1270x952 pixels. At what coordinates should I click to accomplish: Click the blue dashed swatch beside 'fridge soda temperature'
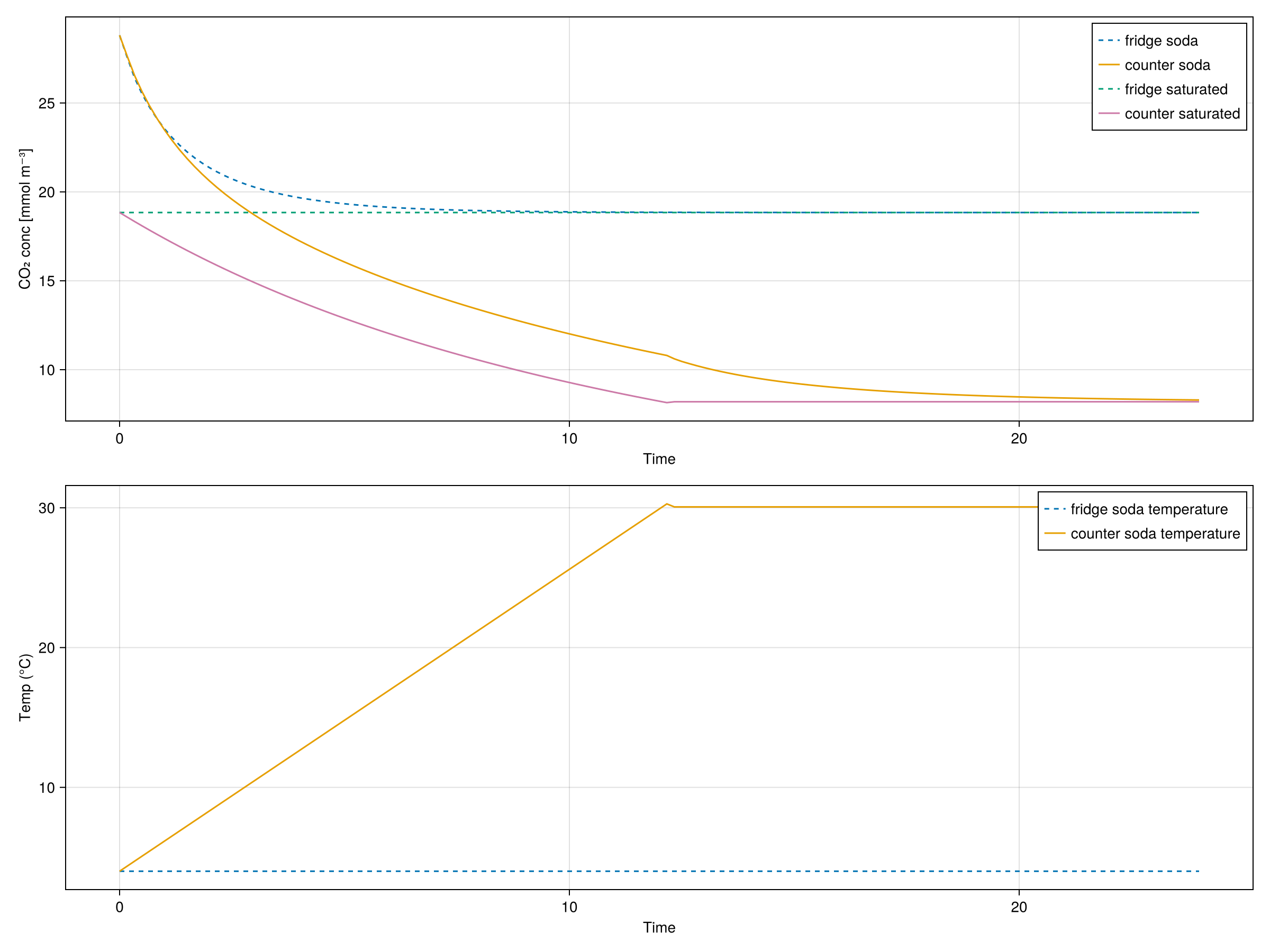pos(1055,509)
